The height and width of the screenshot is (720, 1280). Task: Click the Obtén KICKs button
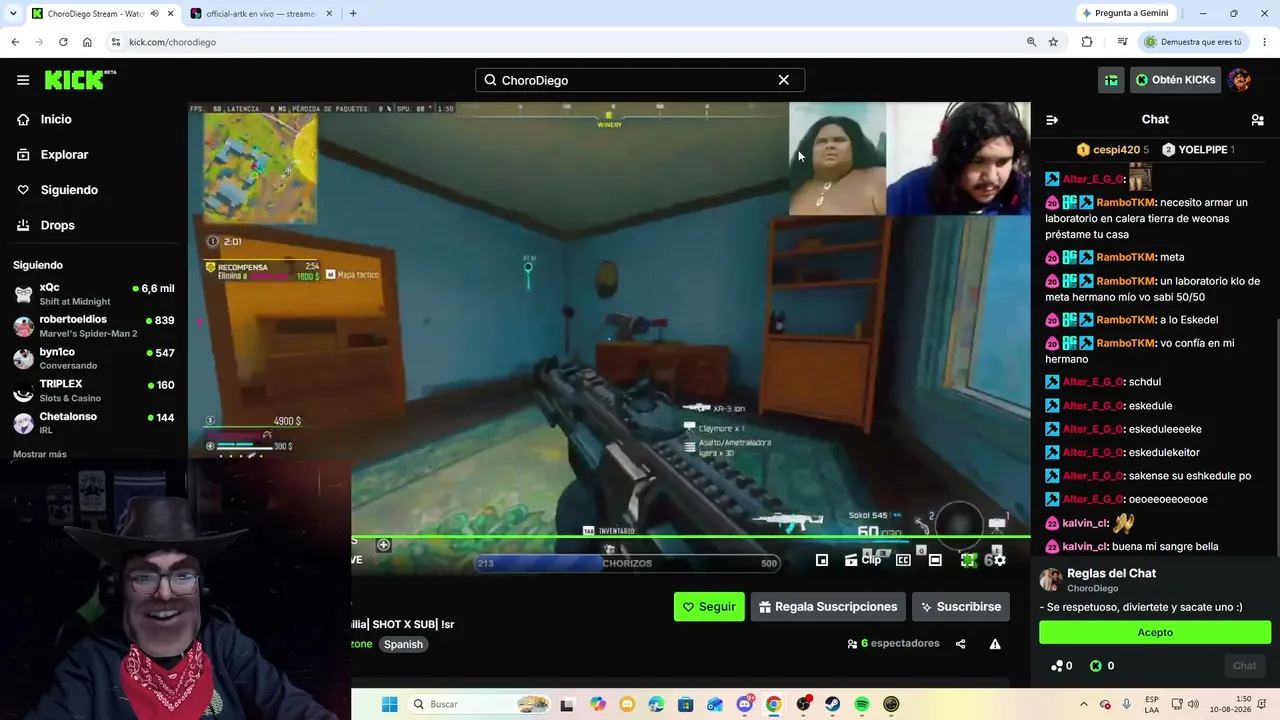click(1175, 80)
